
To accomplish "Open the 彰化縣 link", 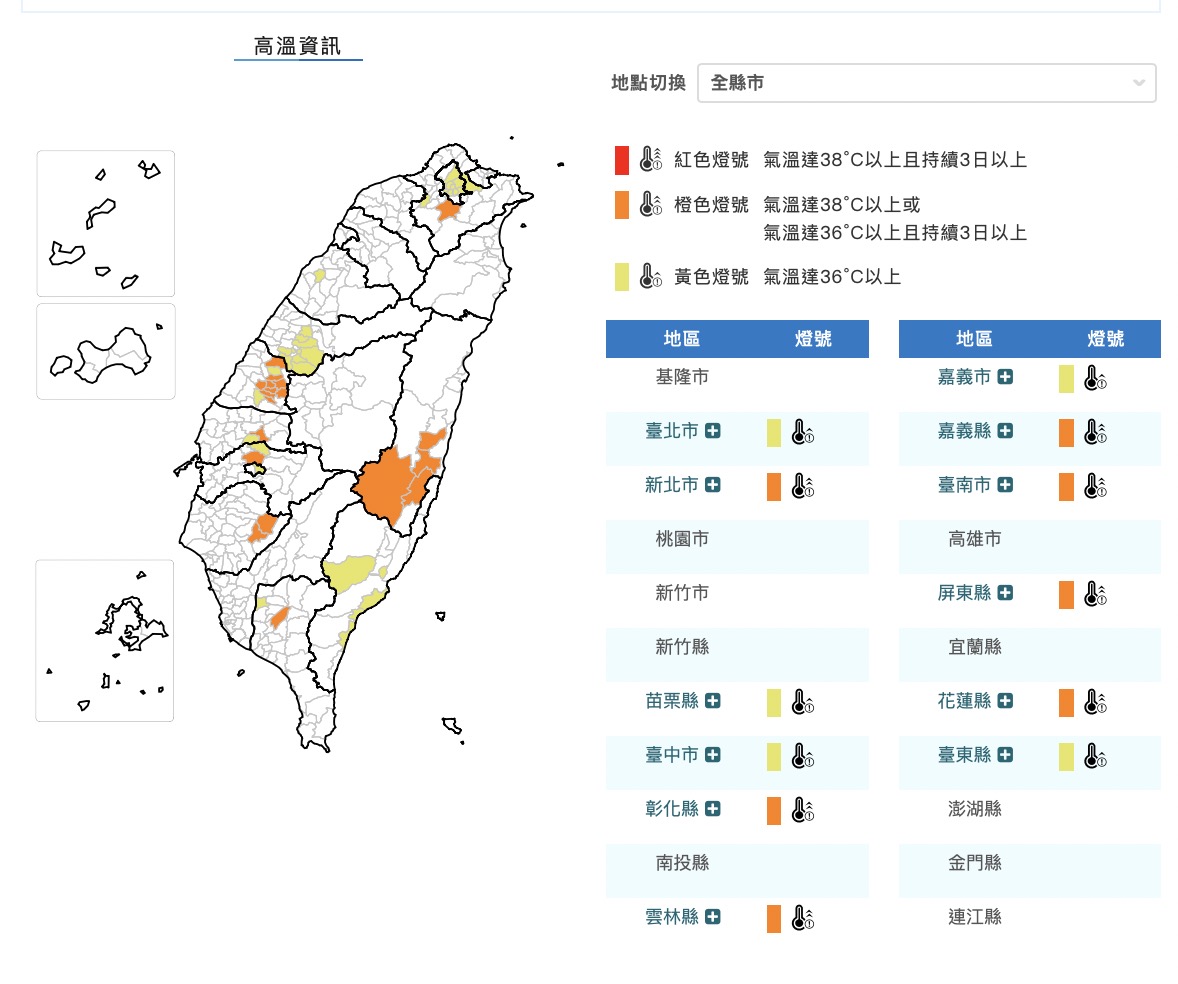I will 672,809.
